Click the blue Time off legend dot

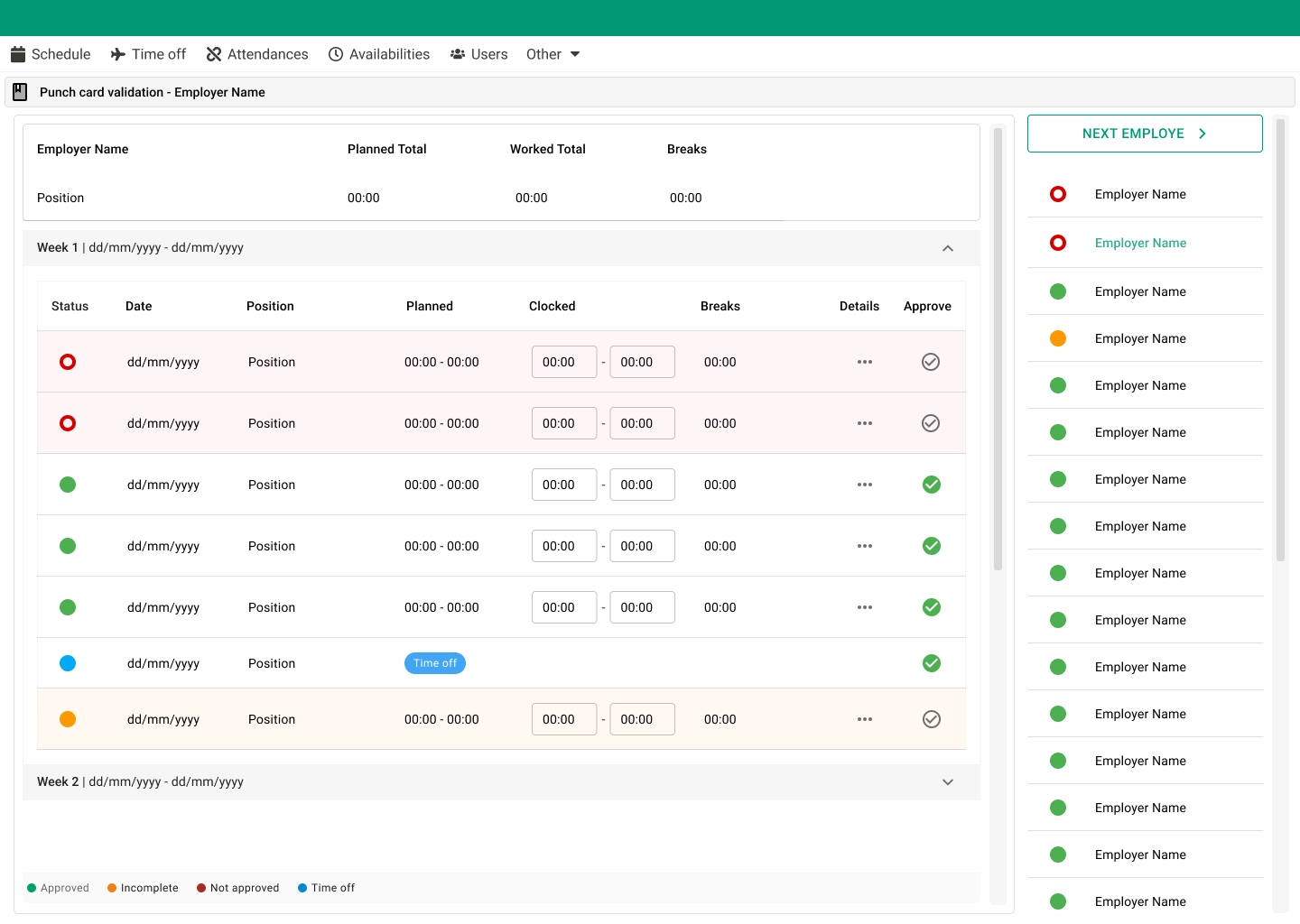pyautogui.click(x=302, y=887)
